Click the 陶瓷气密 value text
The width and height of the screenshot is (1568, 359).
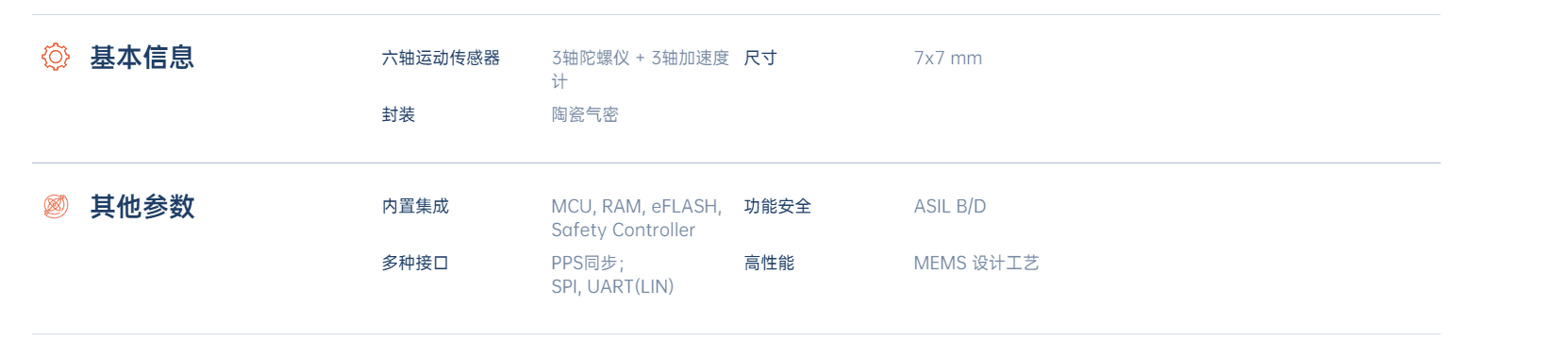click(585, 114)
